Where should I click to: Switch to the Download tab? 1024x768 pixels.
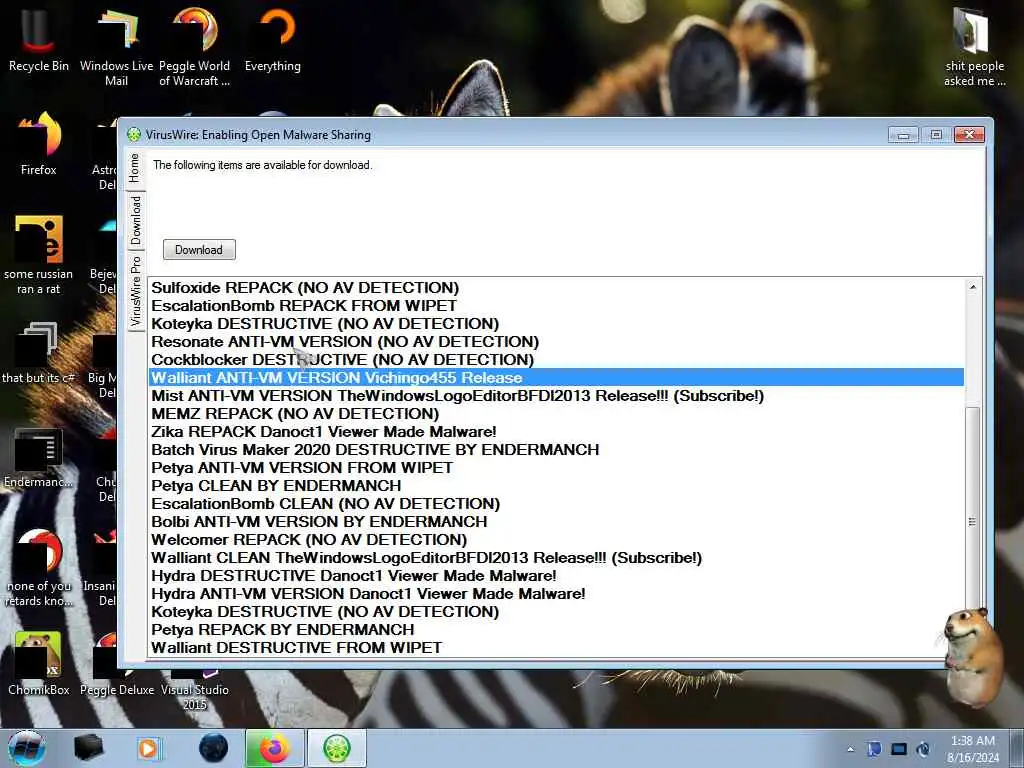135,221
